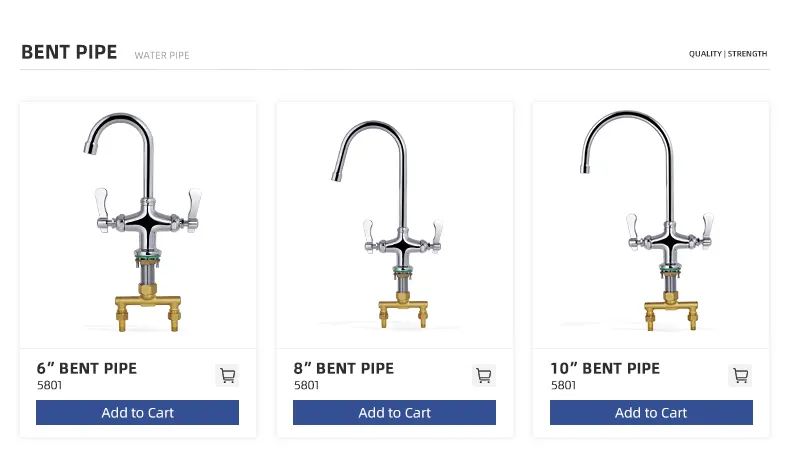This screenshot has width=790, height=473.
Task: Select the 10" BENT PIPE title link
Action: pos(605,369)
